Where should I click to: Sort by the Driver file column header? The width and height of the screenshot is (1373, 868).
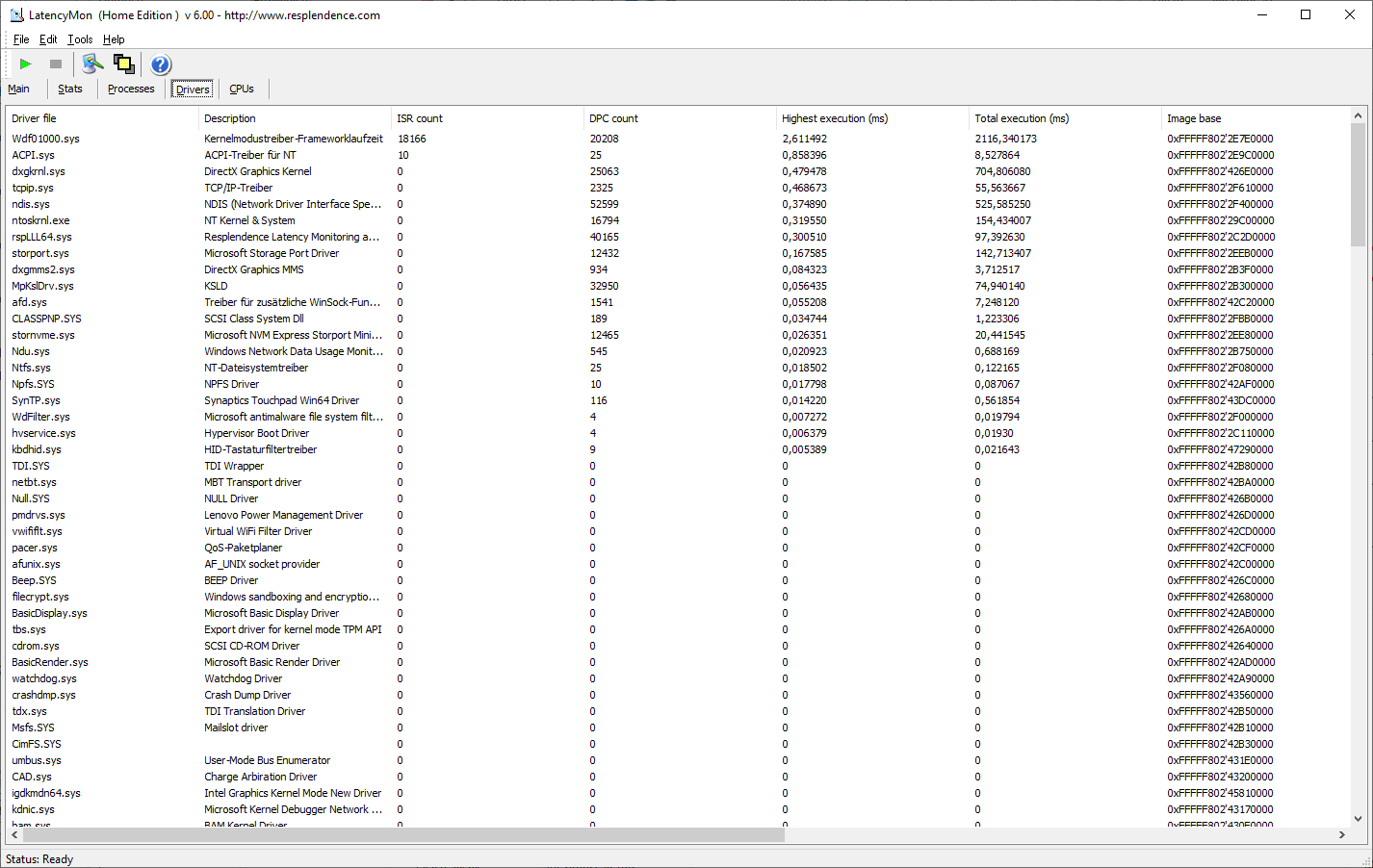click(x=102, y=118)
